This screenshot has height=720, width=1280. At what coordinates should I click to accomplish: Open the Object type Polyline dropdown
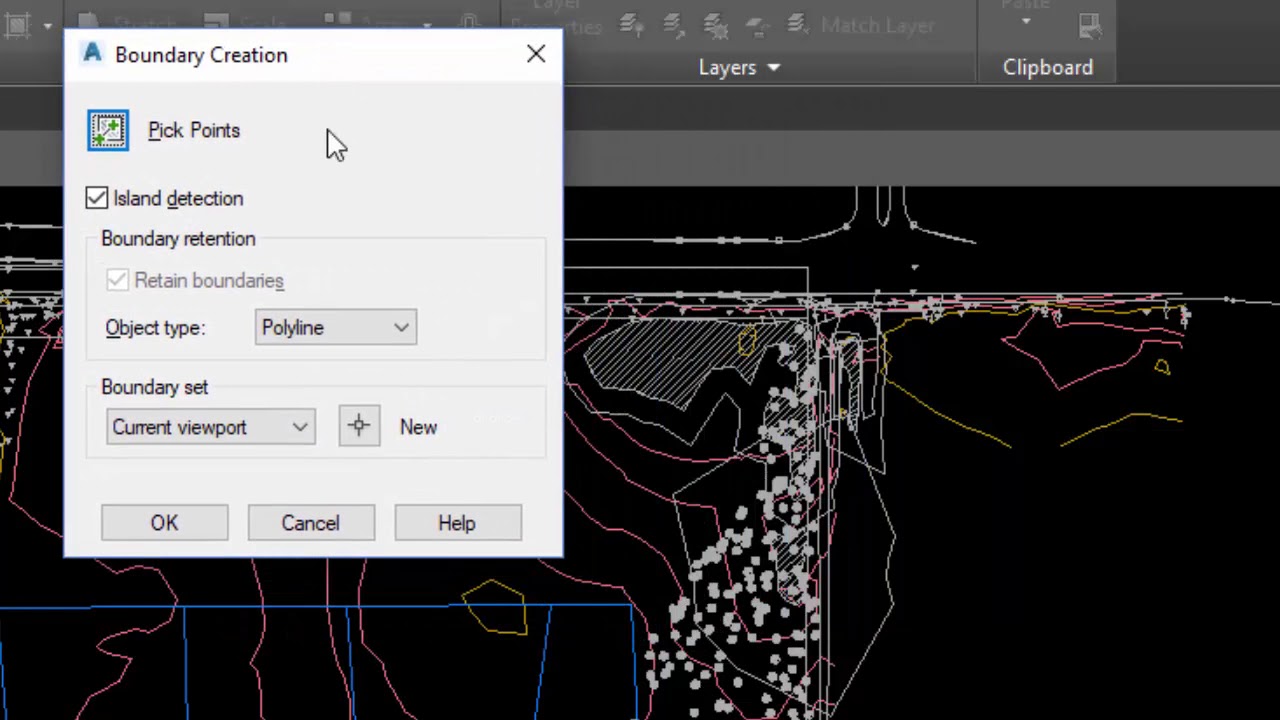[x=336, y=327]
